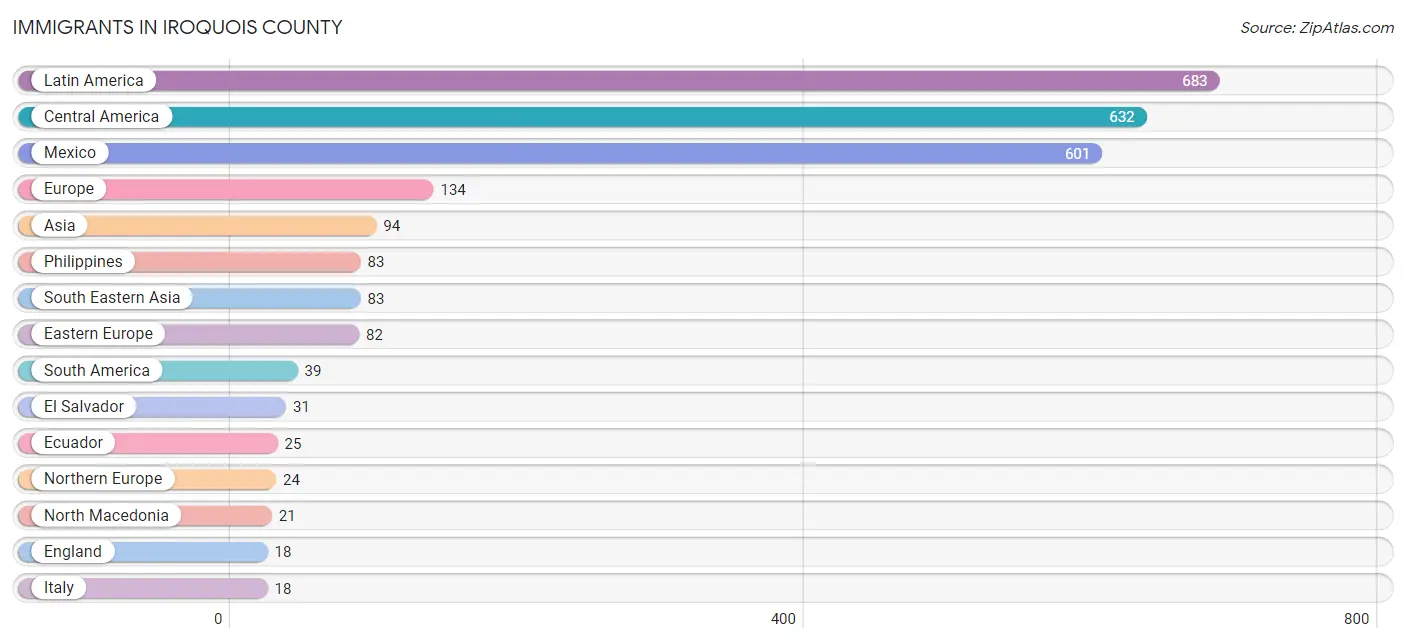Click the value 18 next to the Italy bar
1406x643 pixels.
(x=283, y=589)
